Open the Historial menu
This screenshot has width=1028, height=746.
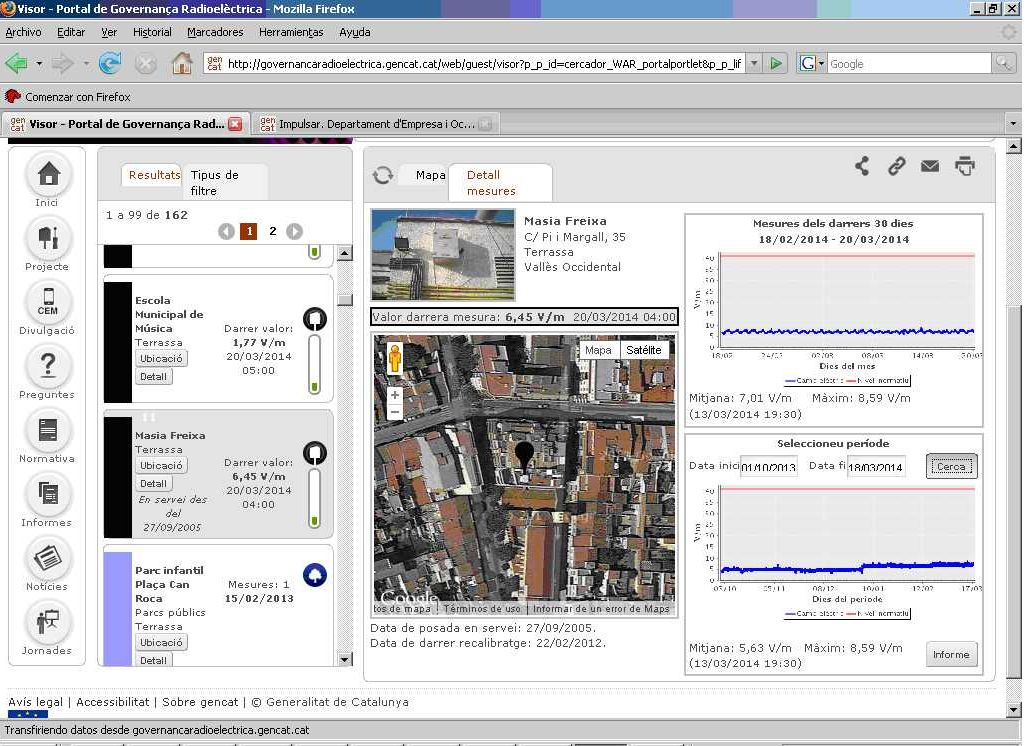tap(152, 32)
